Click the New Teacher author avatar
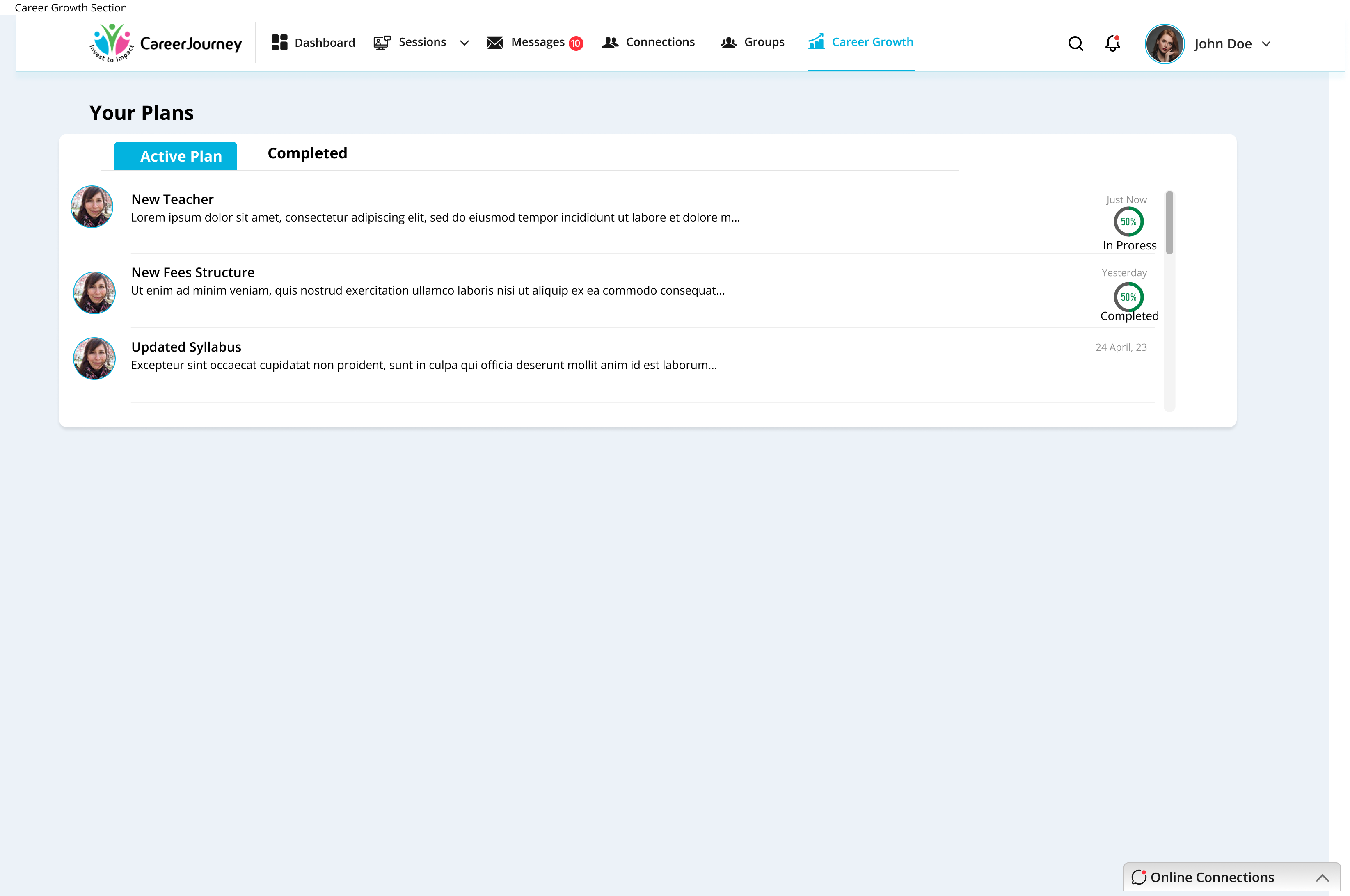Viewport: 1350px width, 896px height. pyautogui.click(x=92, y=207)
